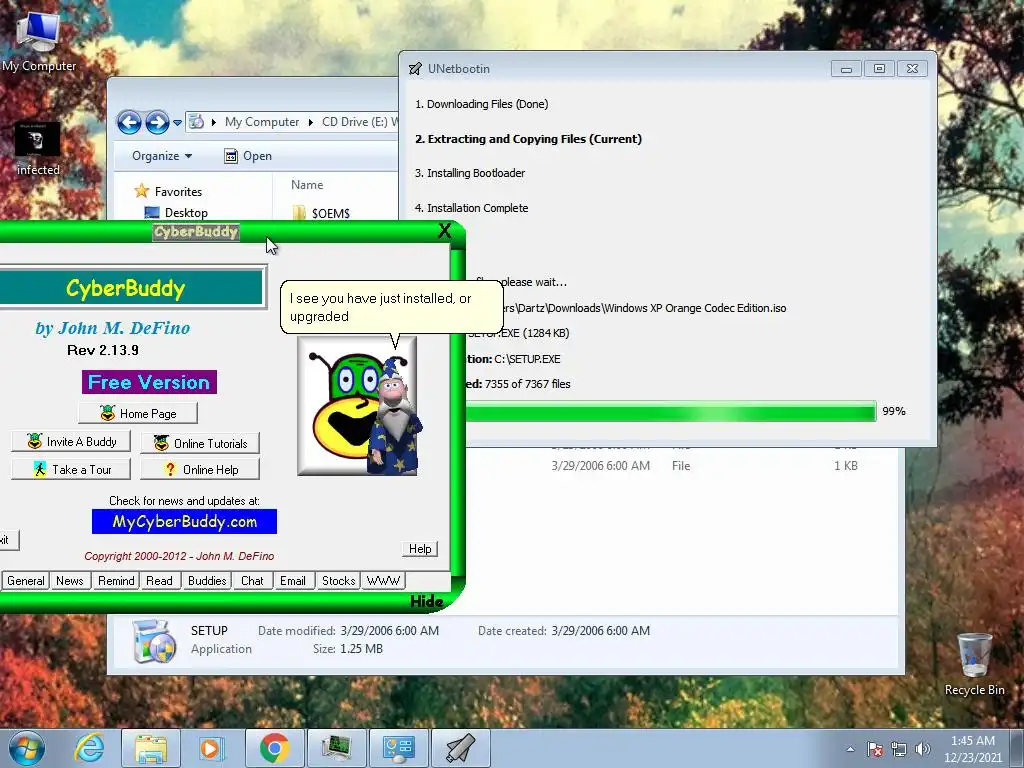Screen dimensions: 1024x768
Task: Click the Free Version label
Action: 149,382
